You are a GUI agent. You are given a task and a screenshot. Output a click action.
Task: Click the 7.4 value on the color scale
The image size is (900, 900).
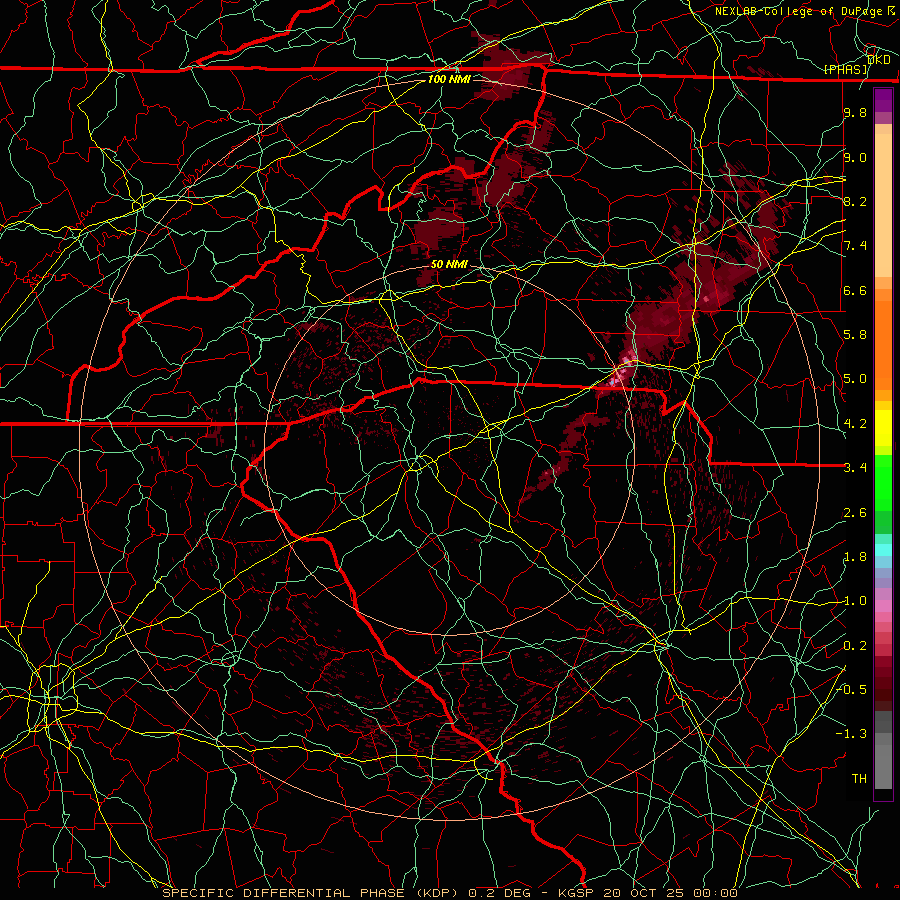(855, 246)
